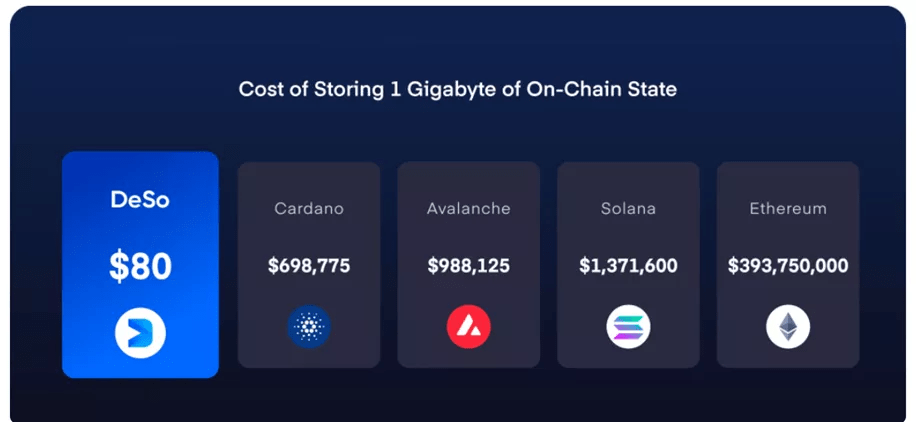Viewport: 916px width, 422px height.
Task: Click the Cardano $698,775 cost
Action: (x=309, y=266)
